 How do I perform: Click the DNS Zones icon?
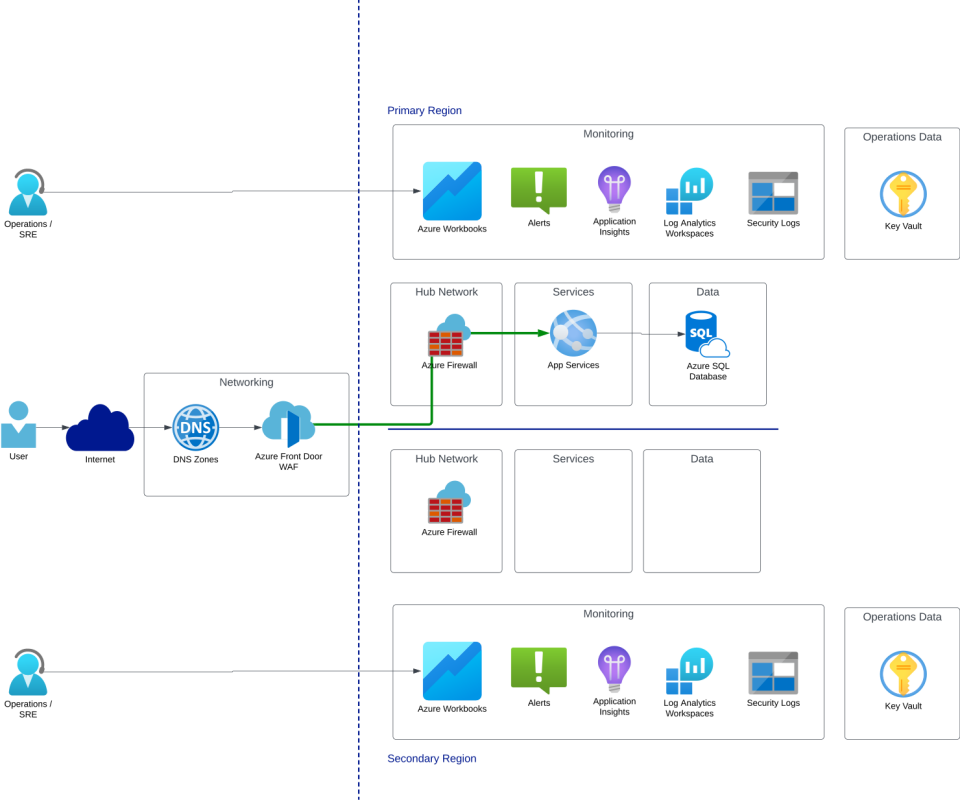[x=196, y=427]
